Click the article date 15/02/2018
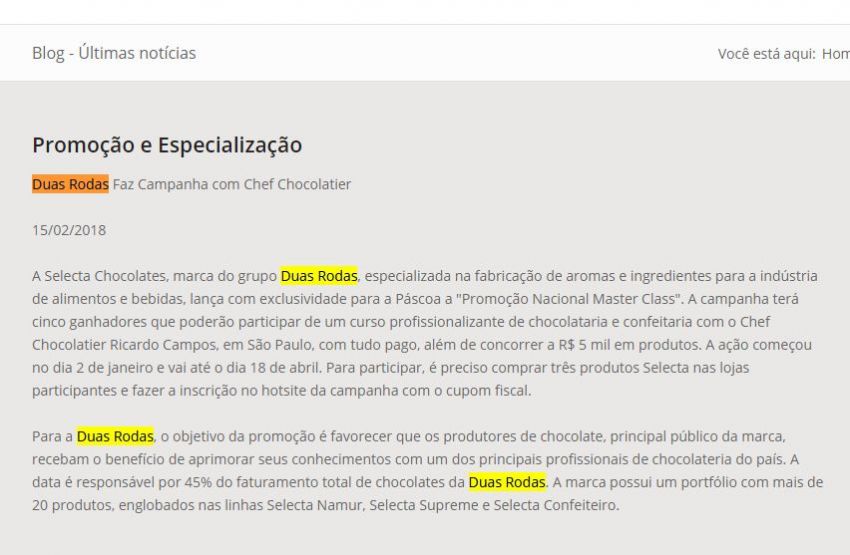This screenshot has height=555, width=850. click(69, 230)
